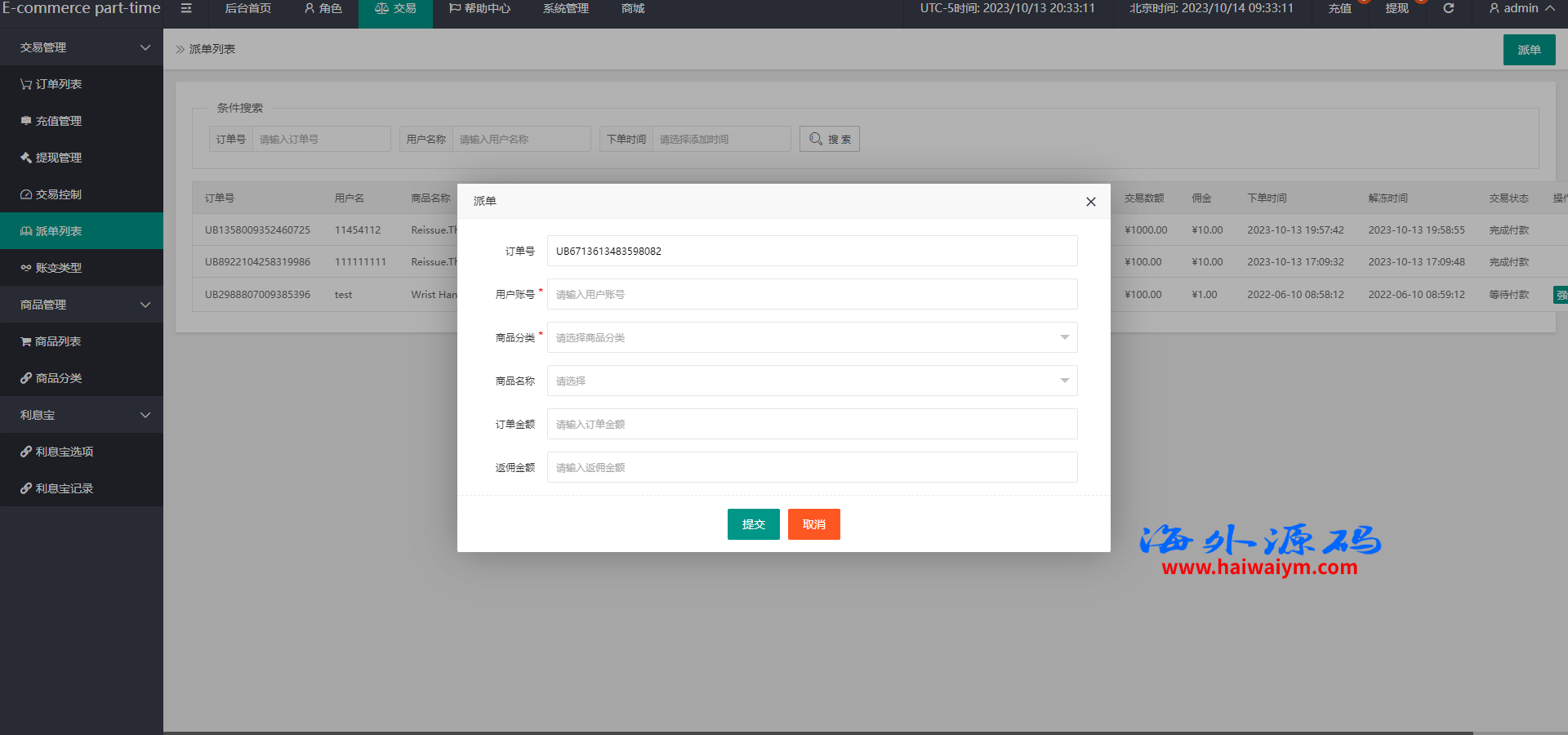Click the sidebar collapse hamburger icon
Image resolution: width=1568 pixels, height=735 pixels.
186,8
